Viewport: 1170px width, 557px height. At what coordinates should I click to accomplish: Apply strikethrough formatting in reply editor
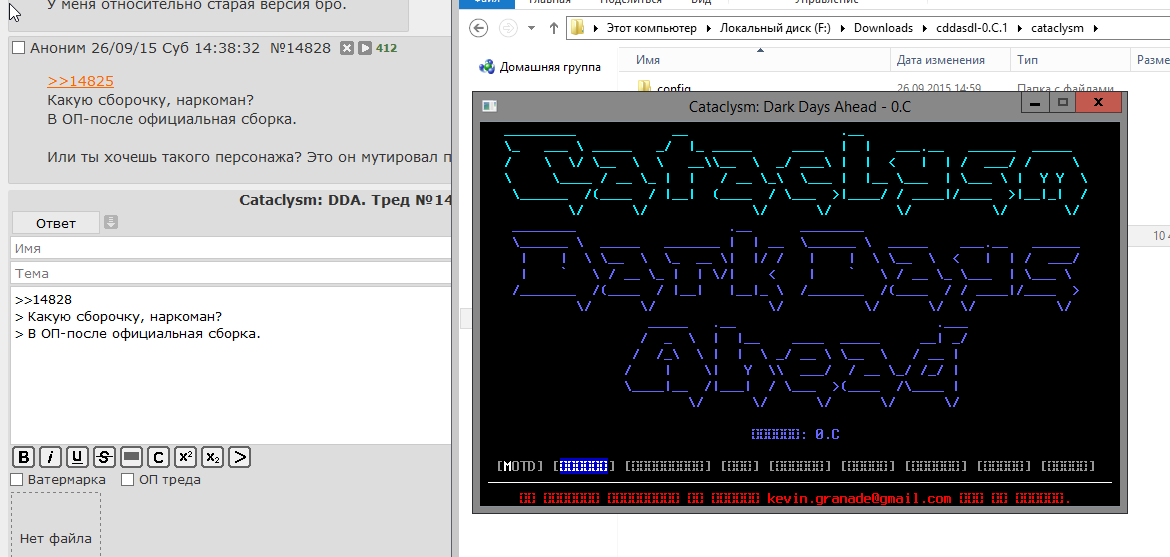pos(104,457)
